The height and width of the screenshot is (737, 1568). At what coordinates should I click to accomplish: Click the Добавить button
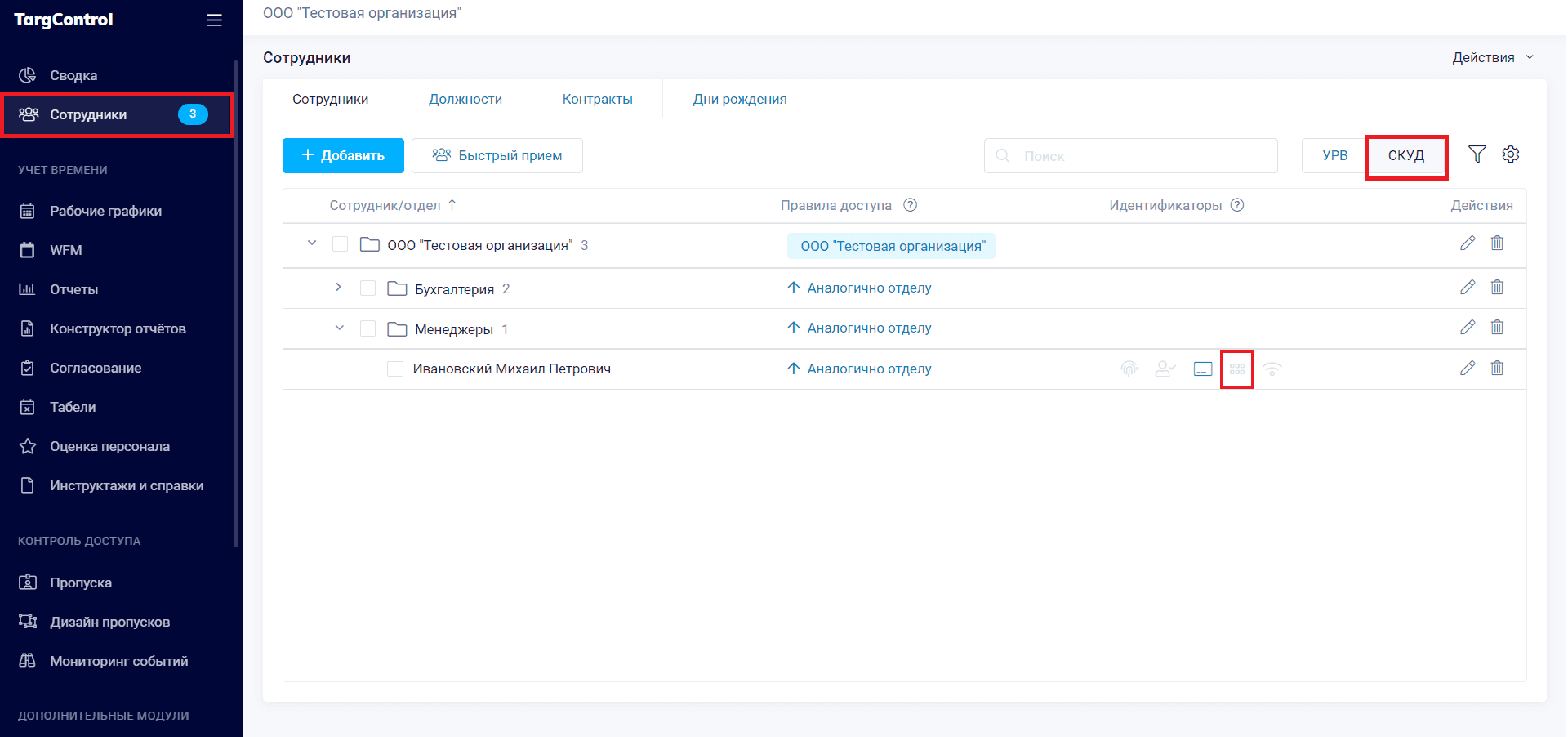click(x=343, y=154)
